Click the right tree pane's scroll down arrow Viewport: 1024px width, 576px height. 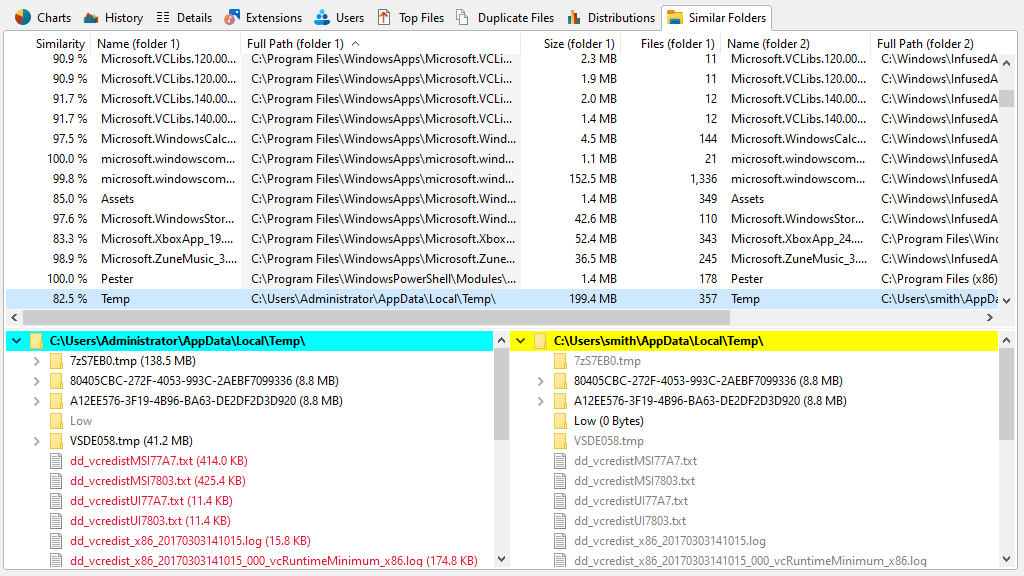pyautogui.click(x=1006, y=559)
